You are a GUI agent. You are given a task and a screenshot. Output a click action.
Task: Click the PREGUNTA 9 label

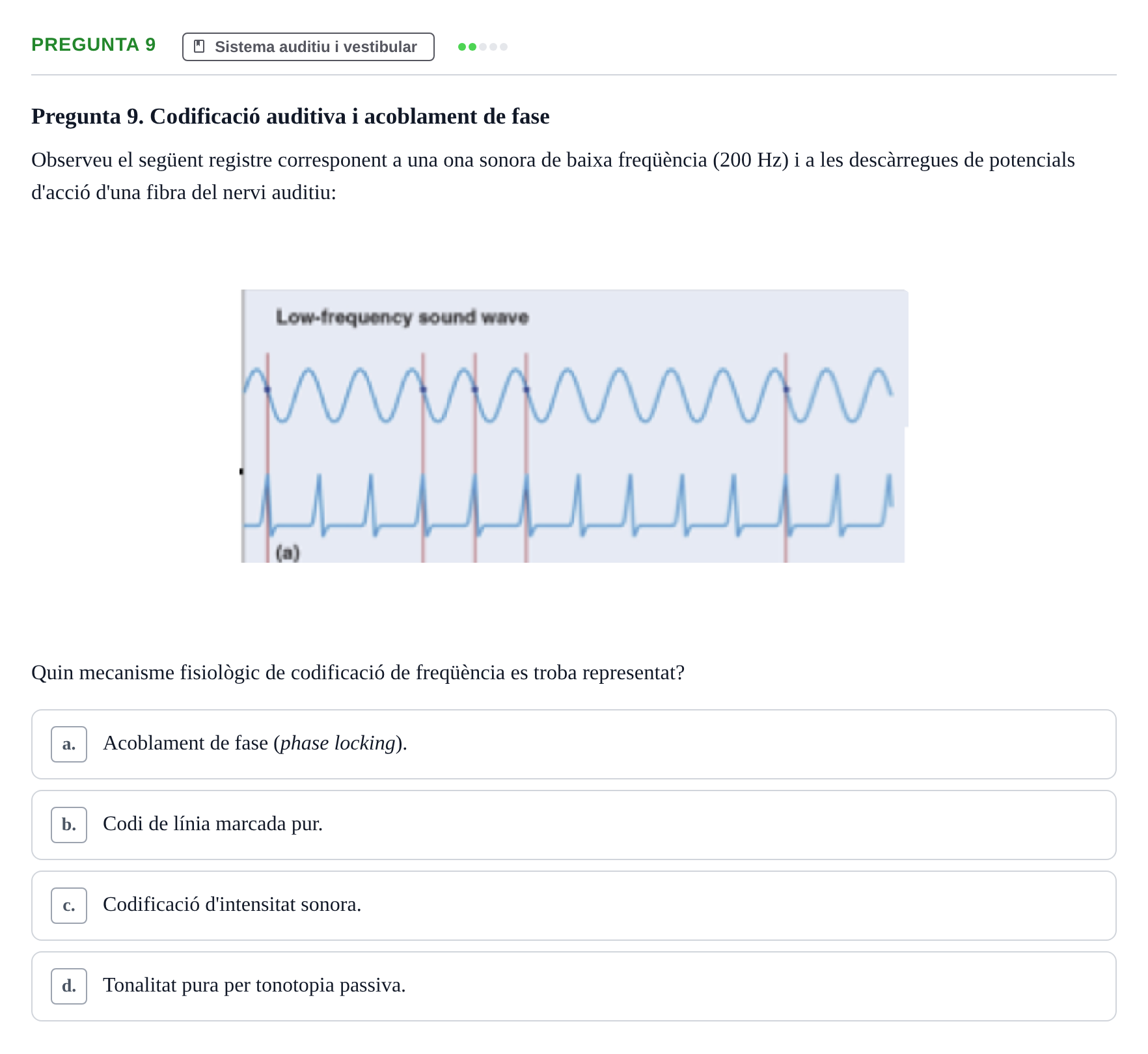click(94, 45)
